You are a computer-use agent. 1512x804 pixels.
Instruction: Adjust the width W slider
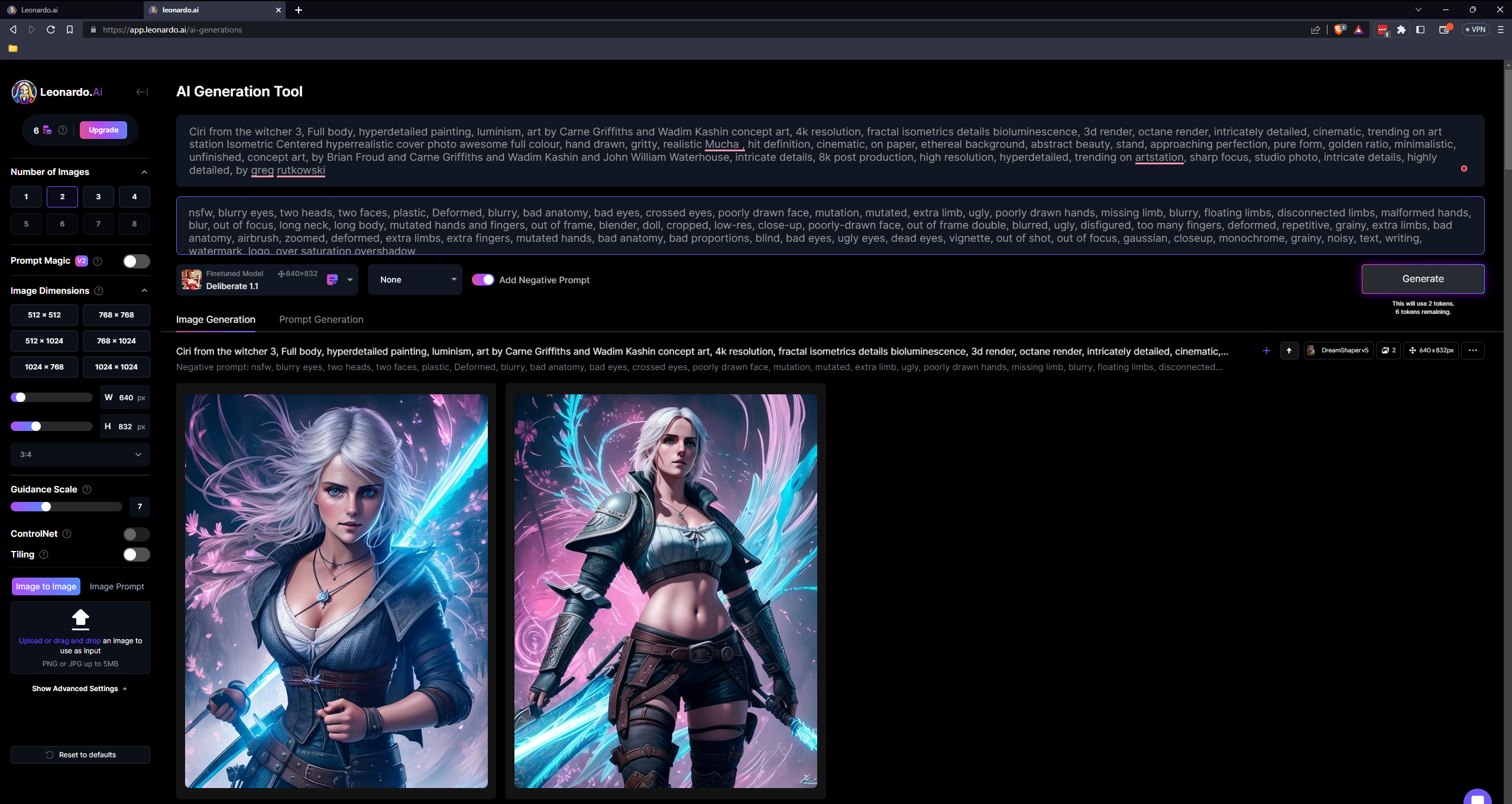coord(51,397)
